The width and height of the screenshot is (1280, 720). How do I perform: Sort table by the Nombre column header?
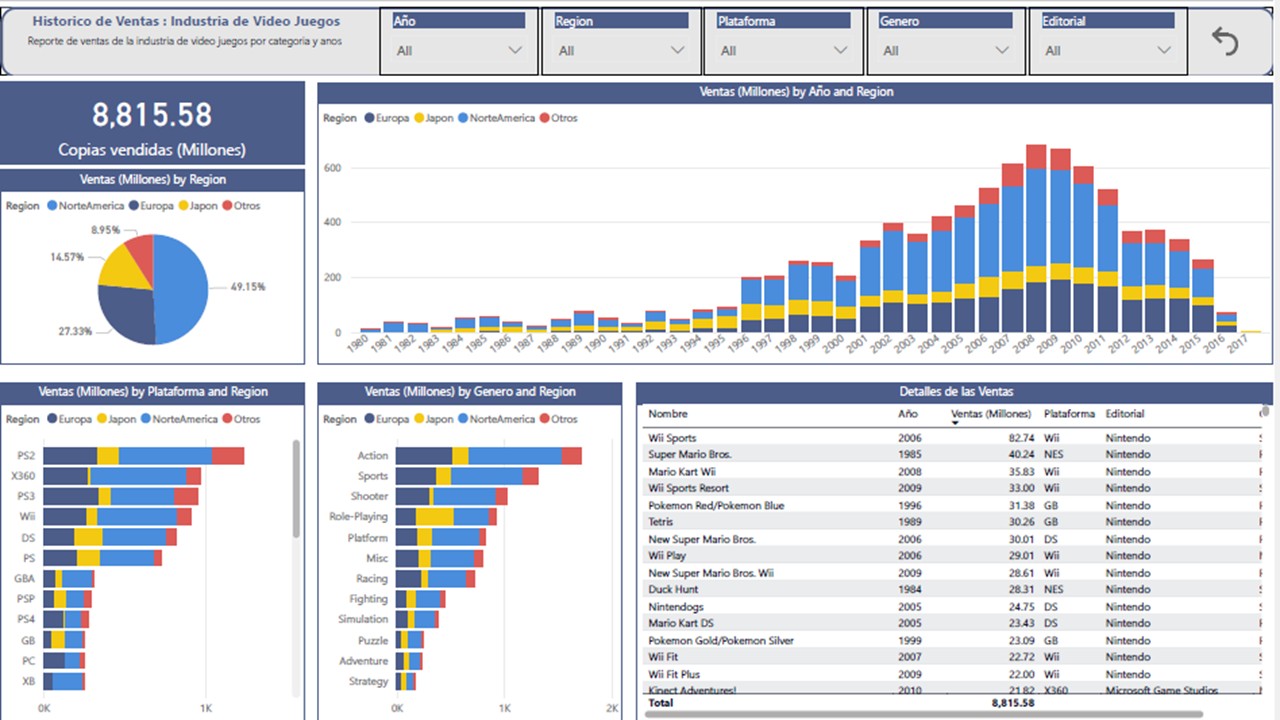pyautogui.click(x=668, y=414)
